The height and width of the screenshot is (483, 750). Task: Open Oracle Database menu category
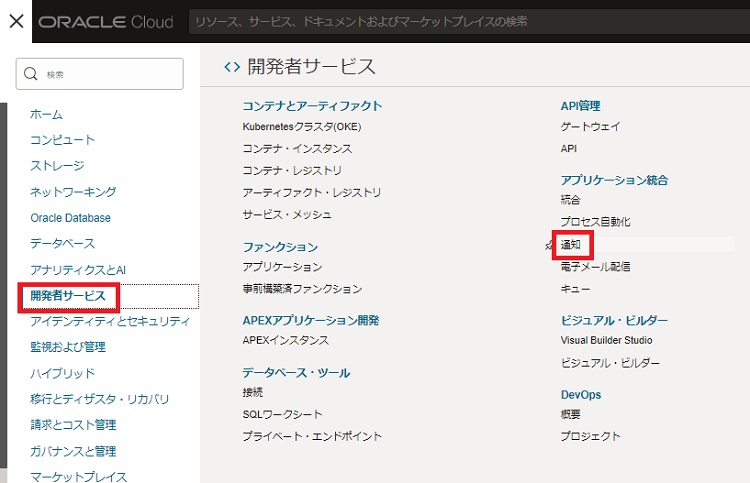tap(71, 218)
